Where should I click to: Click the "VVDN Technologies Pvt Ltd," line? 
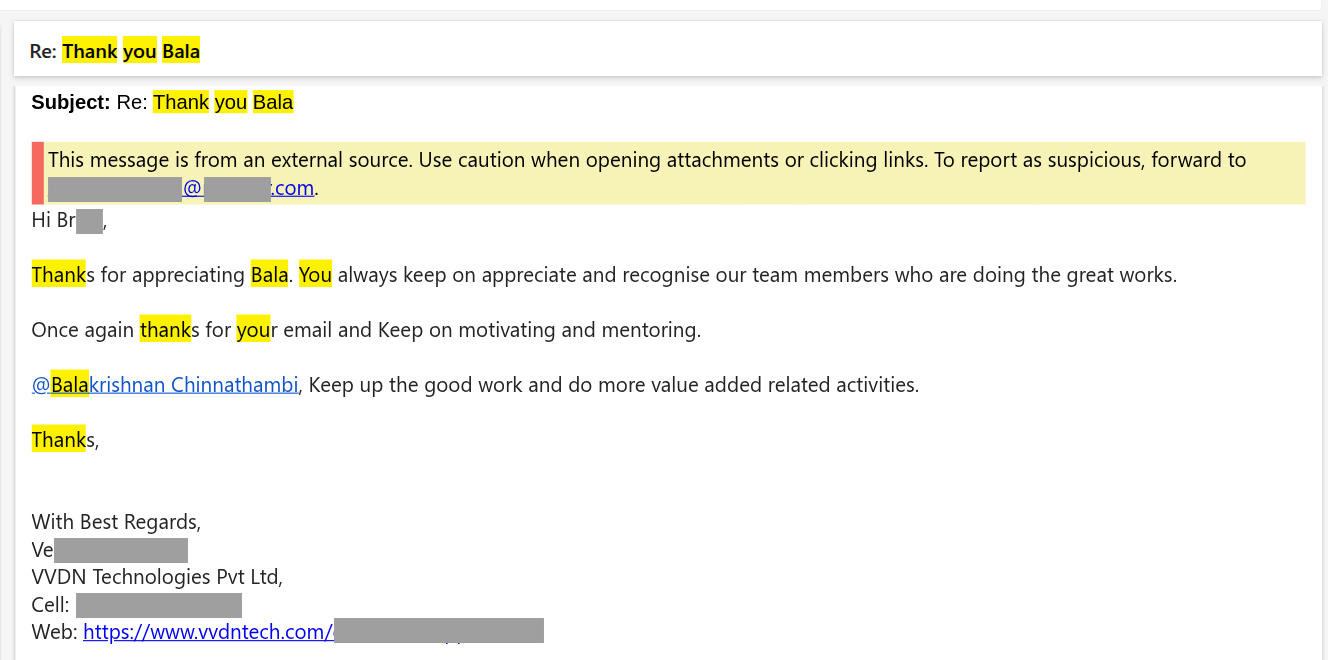pos(157,577)
